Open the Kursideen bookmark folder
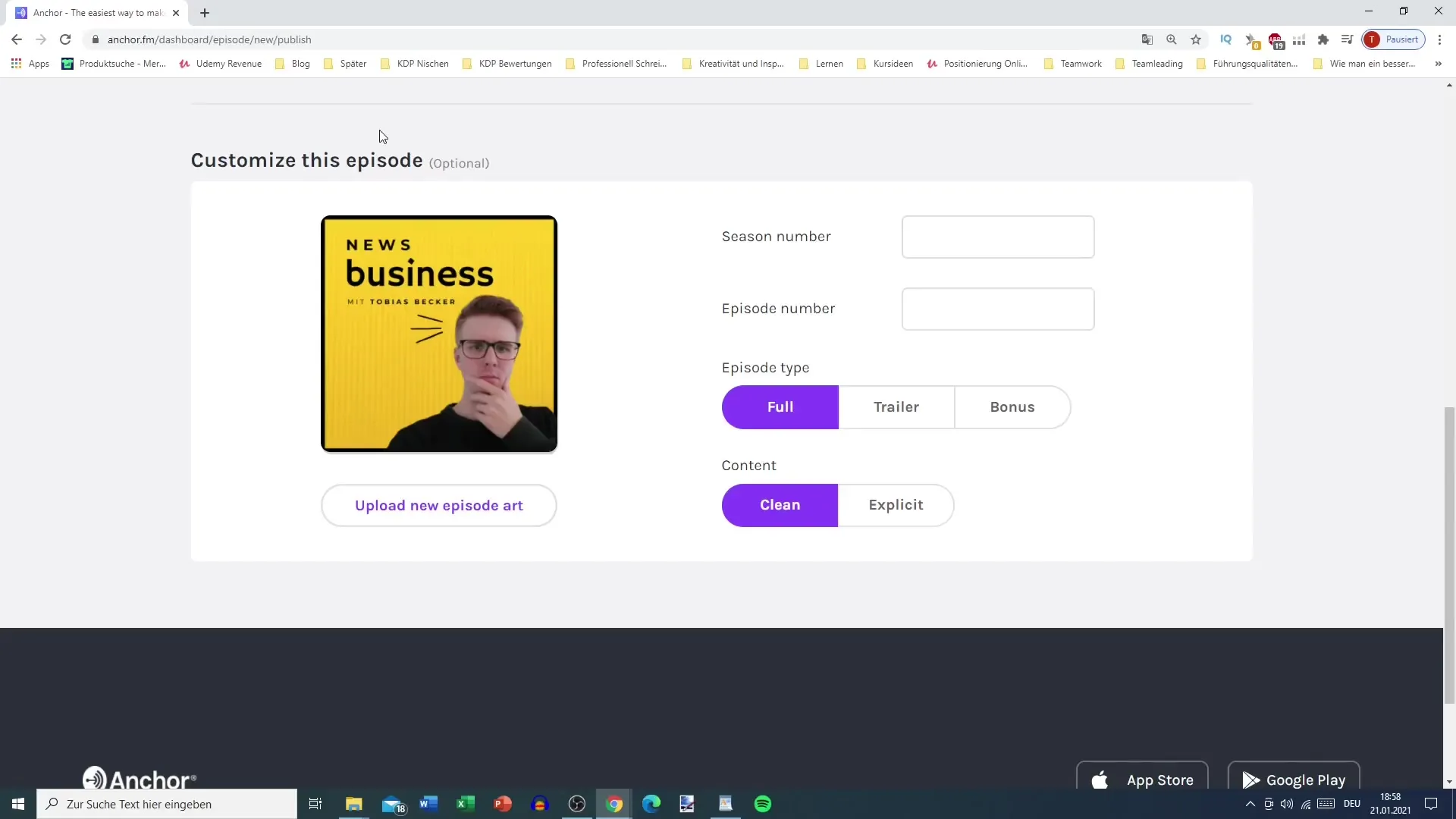The height and width of the screenshot is (819, 1456). click(x=885, y=64)
